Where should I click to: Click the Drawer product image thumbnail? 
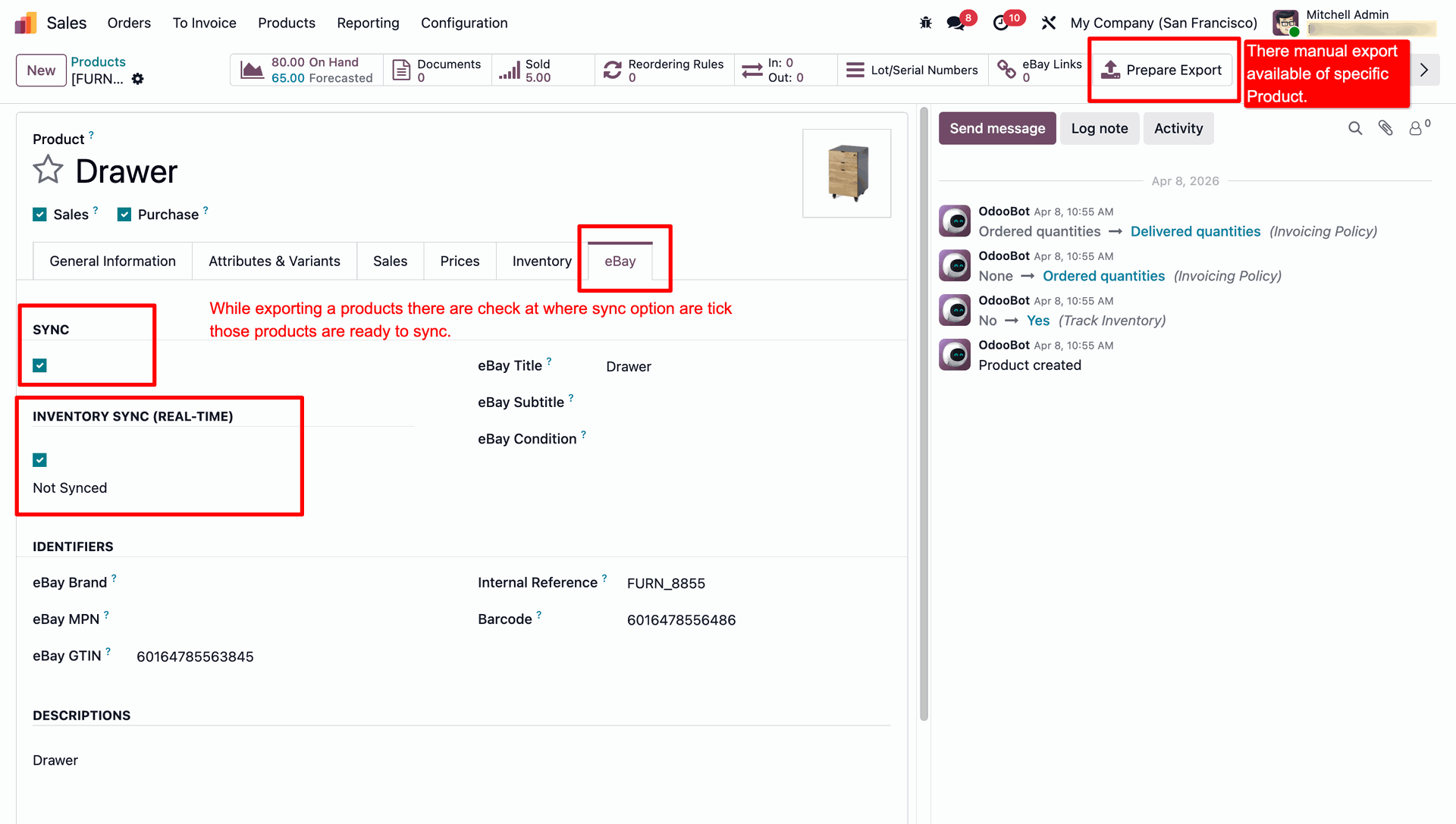coord(847,173)
